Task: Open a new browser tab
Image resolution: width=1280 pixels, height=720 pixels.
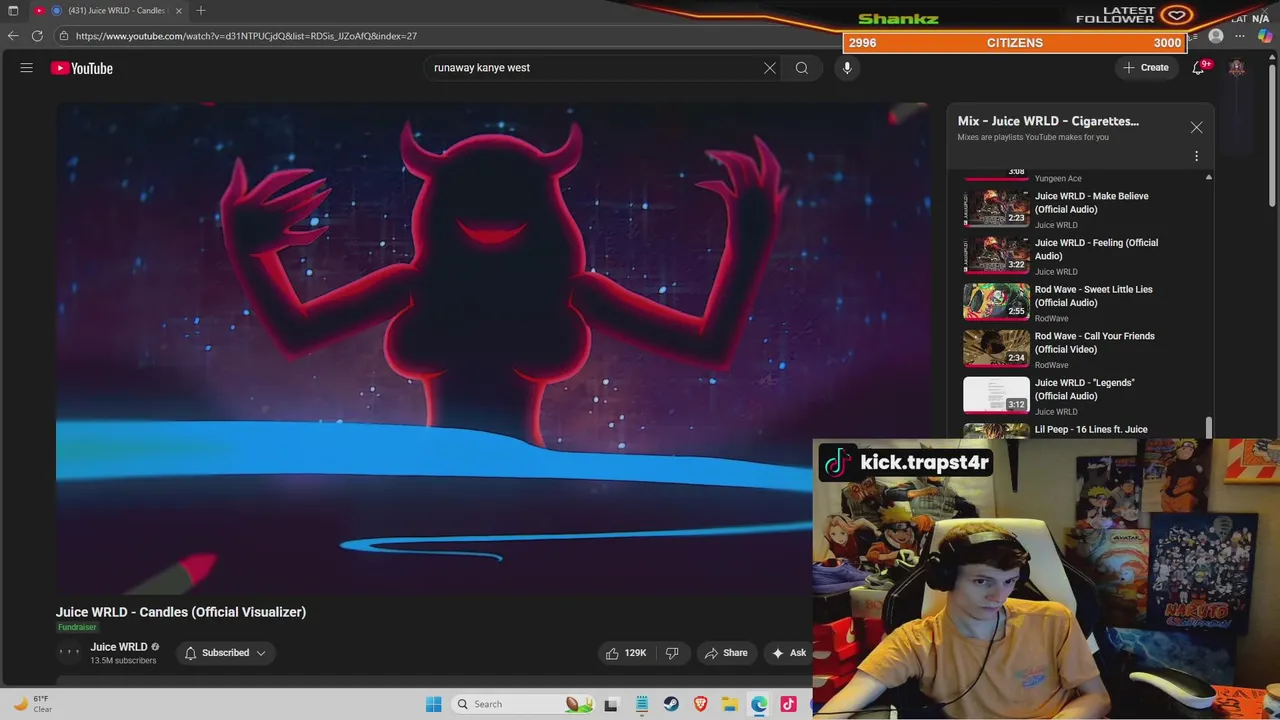Action: point(201,10)
